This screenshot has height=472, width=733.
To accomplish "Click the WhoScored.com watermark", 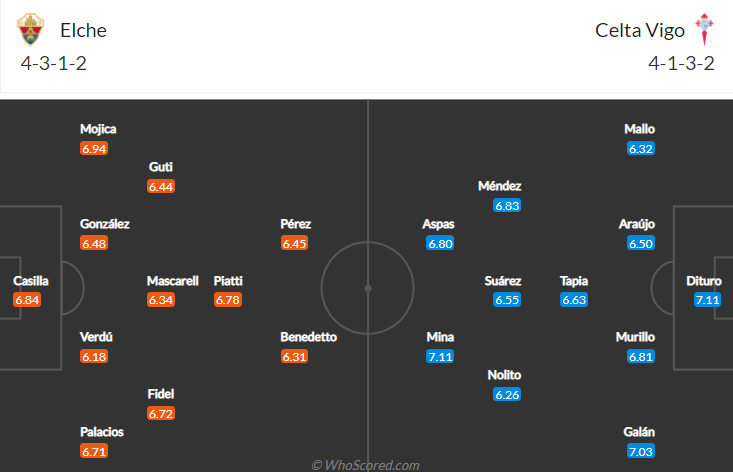I will (365, 465).
